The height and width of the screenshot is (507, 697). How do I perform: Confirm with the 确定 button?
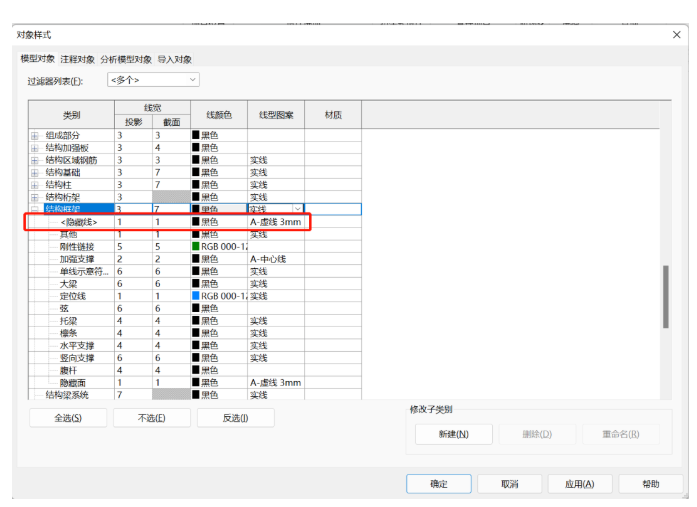point(439,484)
